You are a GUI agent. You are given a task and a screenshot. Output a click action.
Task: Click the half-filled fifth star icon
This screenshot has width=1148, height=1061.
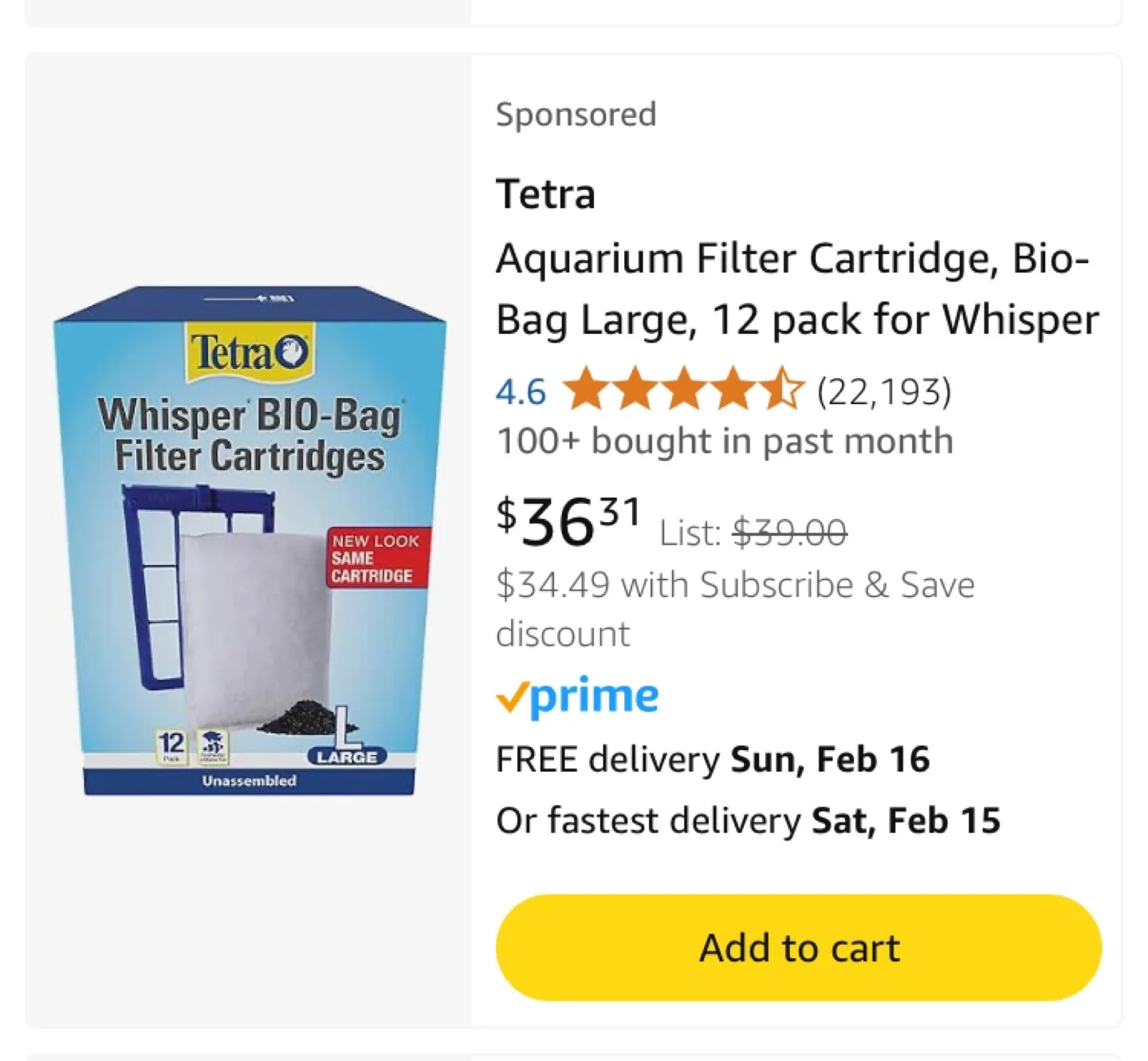(785, 391)
